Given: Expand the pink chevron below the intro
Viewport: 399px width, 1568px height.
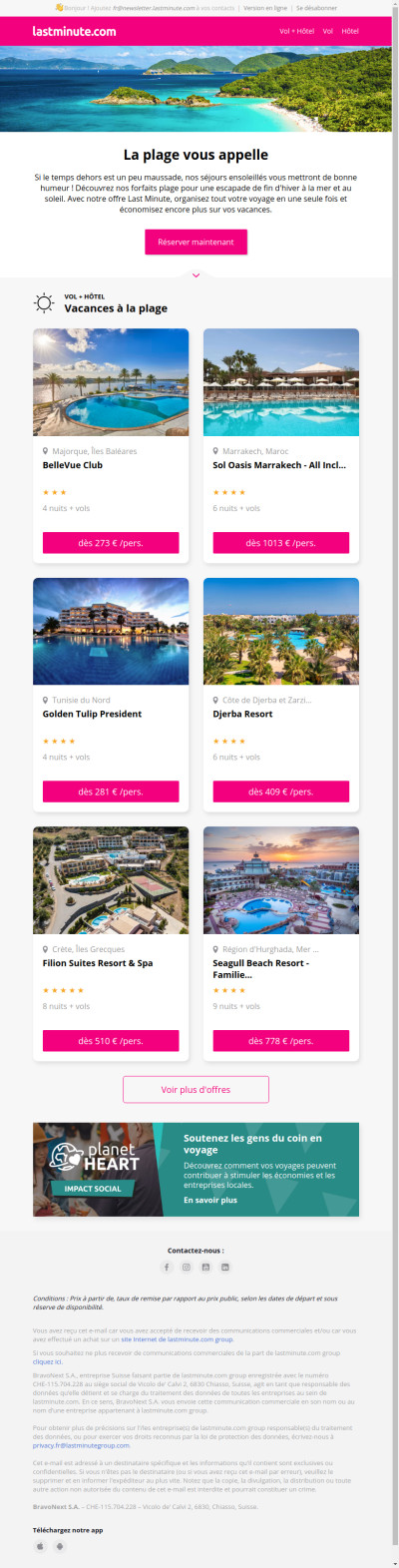Looking at the screenshot, I should click(x=196, y=274).
